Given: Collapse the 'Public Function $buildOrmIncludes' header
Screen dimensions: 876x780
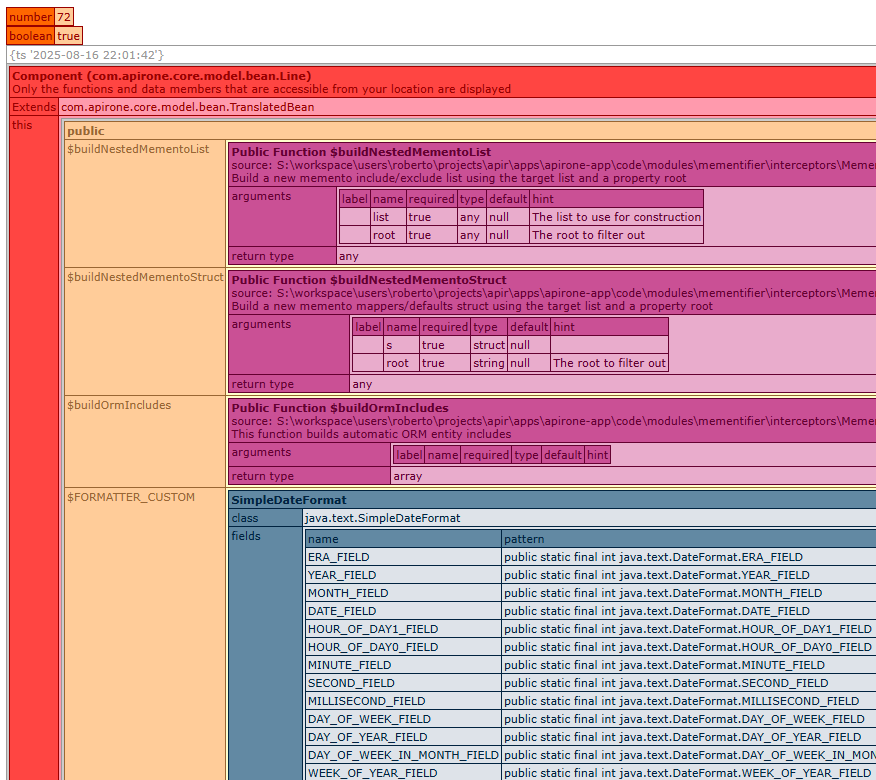Looking at the screenshot, I should [339, 408].
